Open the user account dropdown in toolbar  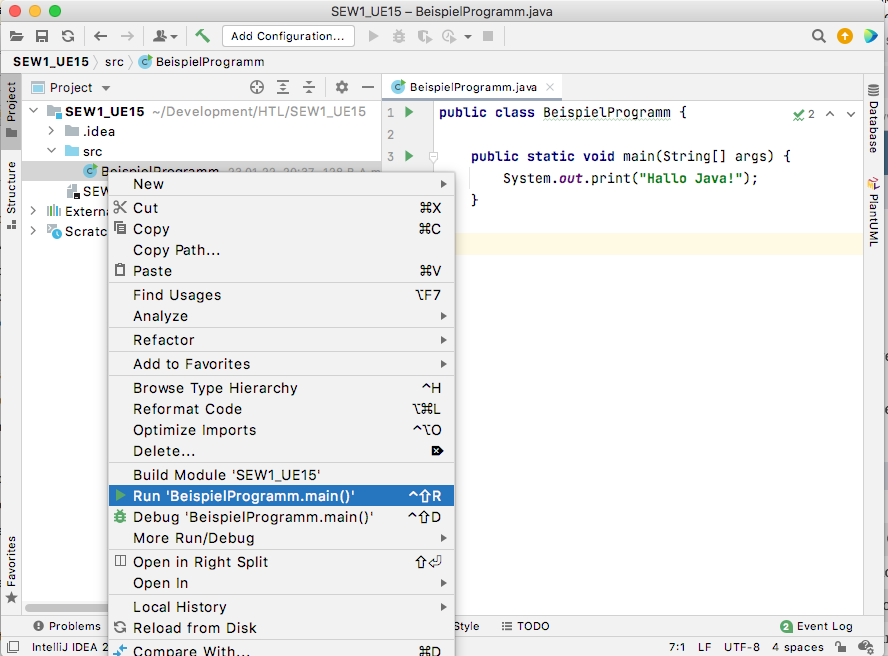coord(165,36)
